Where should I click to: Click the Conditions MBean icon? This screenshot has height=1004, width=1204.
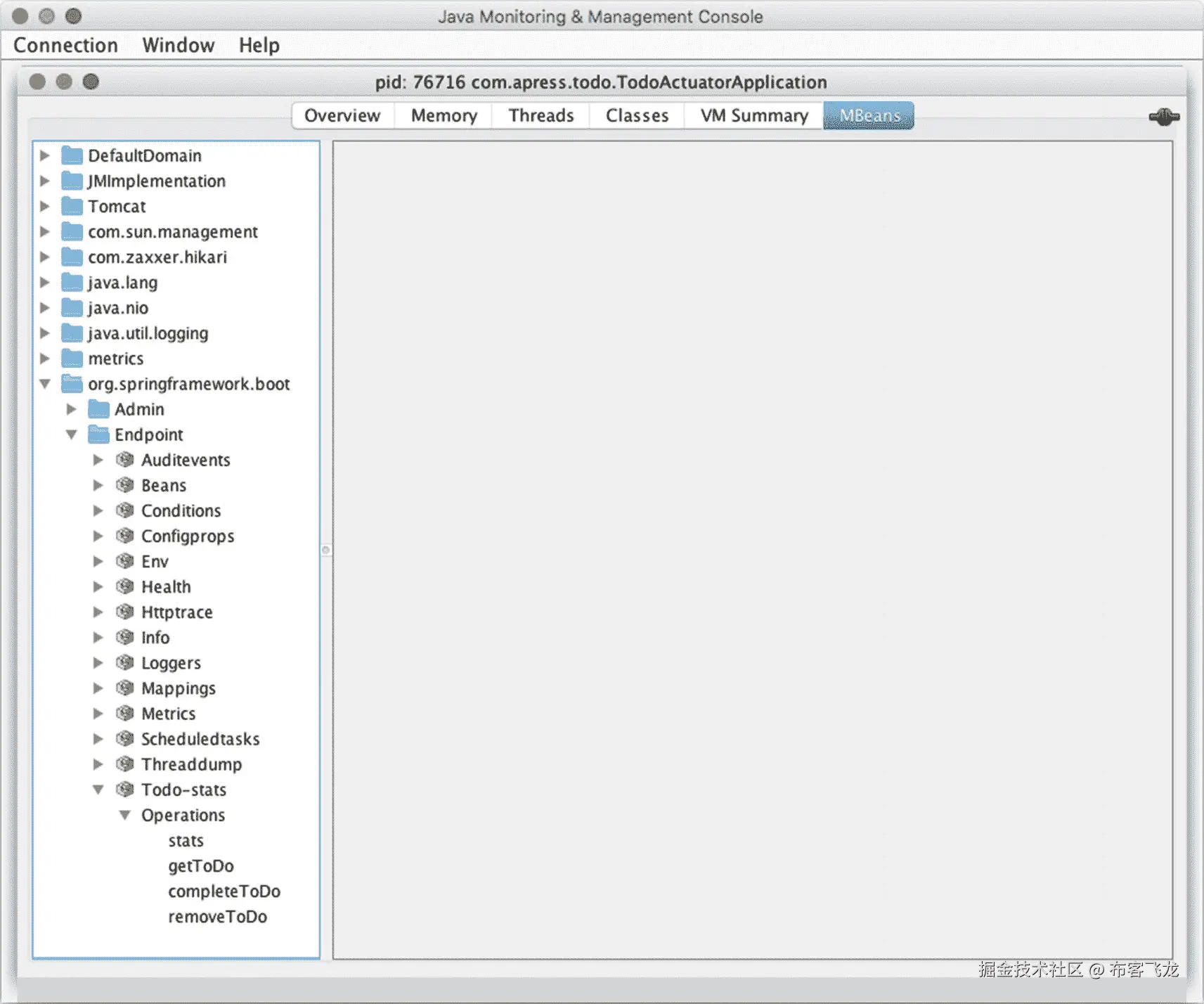click(125, 510)
